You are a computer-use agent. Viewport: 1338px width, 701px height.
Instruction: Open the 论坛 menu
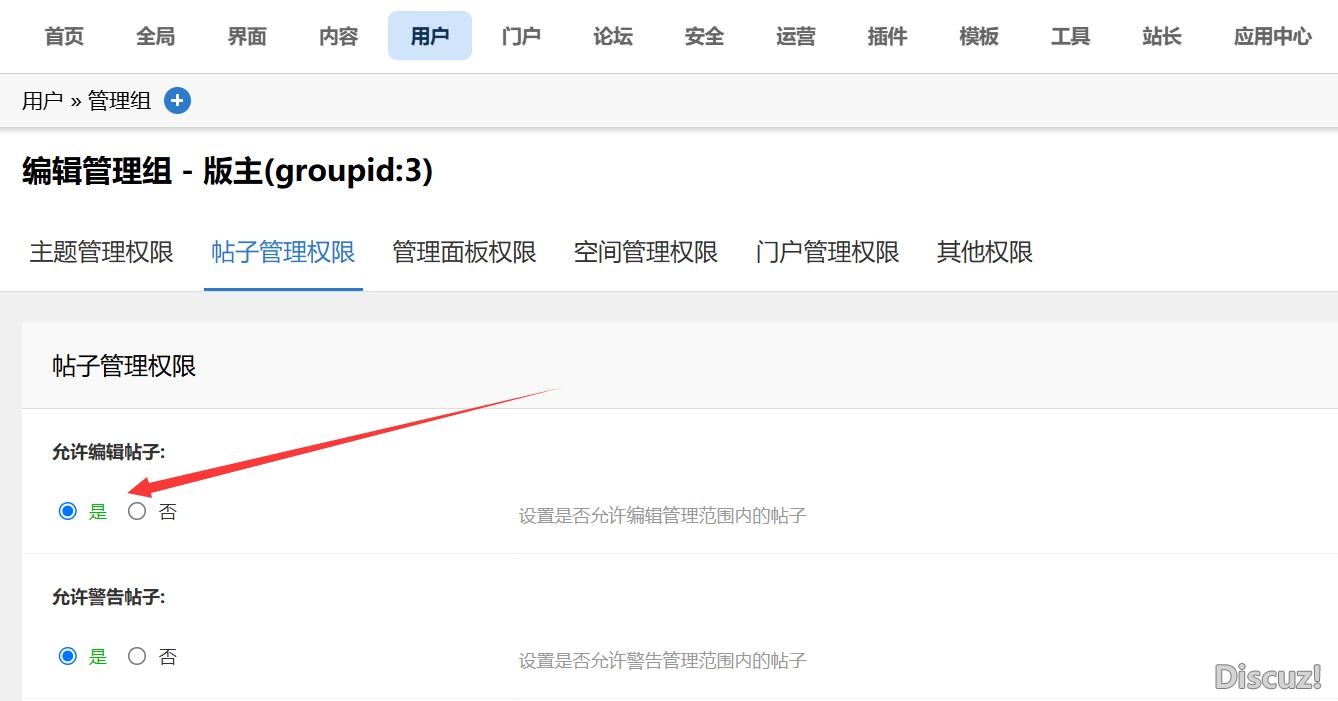[613, 37]
